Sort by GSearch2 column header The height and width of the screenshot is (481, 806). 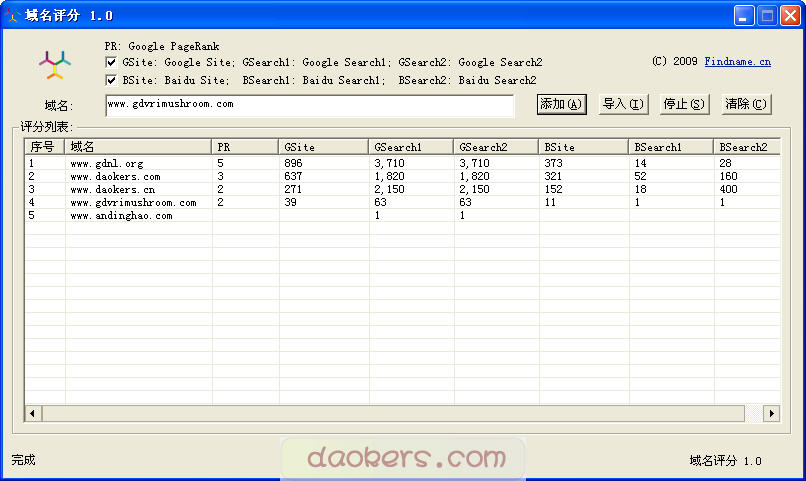496,147
